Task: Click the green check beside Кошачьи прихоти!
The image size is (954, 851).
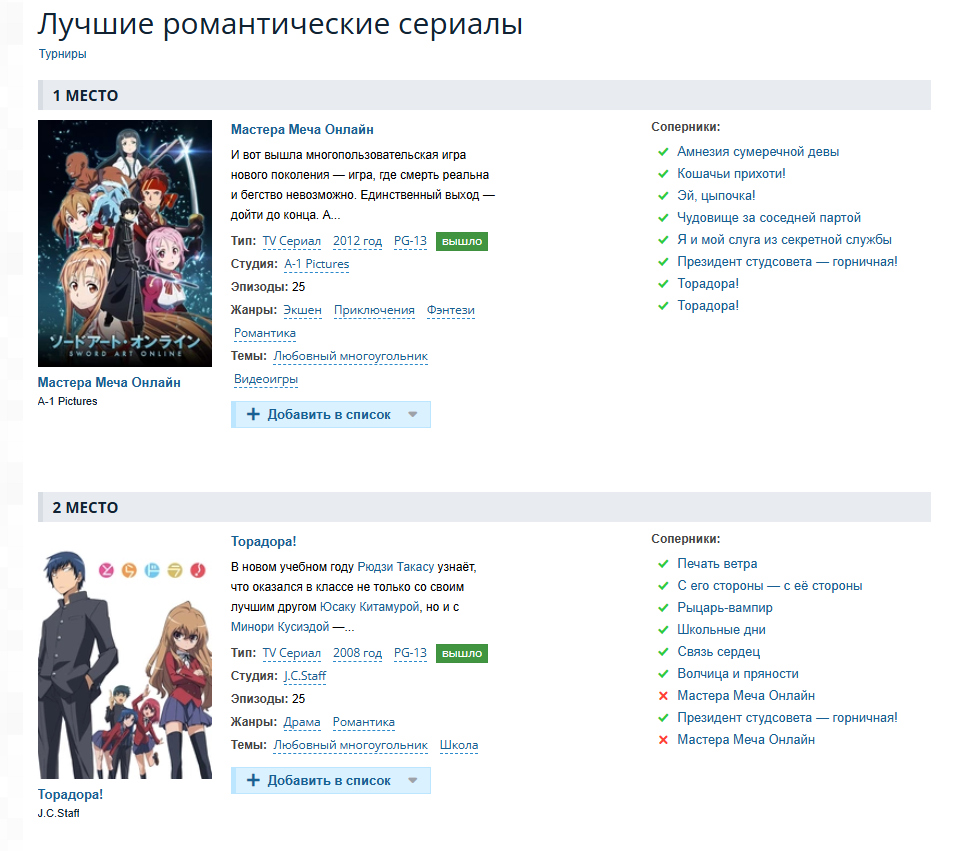Action: [663, 174]
